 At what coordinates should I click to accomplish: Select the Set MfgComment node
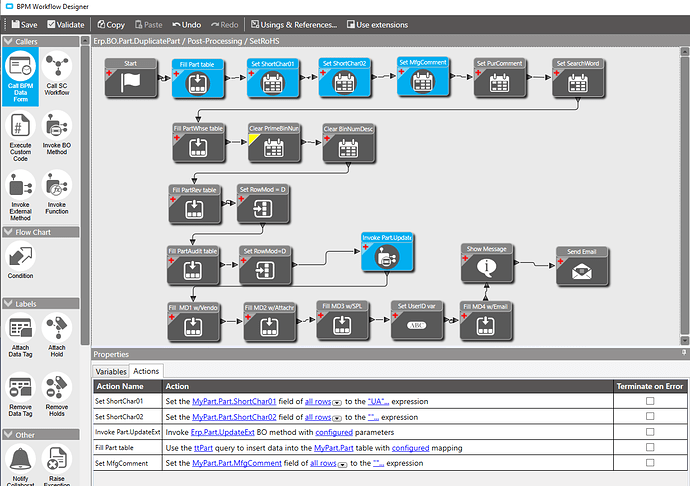coord(423,76)
